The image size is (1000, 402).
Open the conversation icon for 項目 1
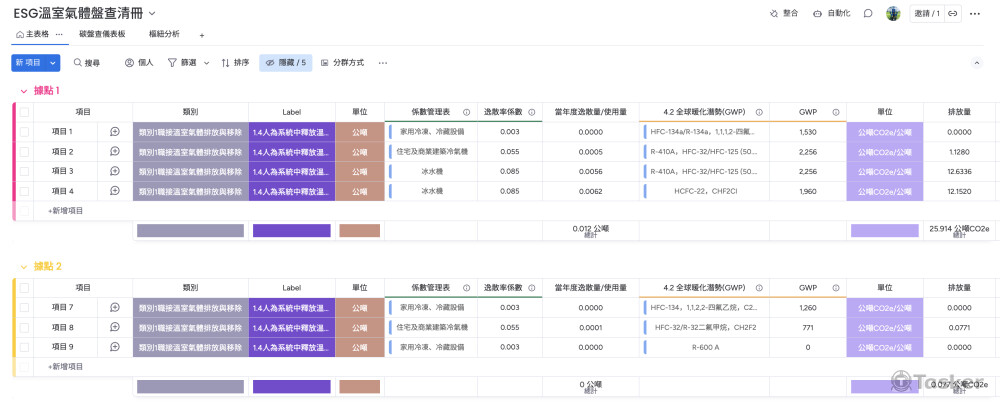pyautogui.click(x=115, y=132)
